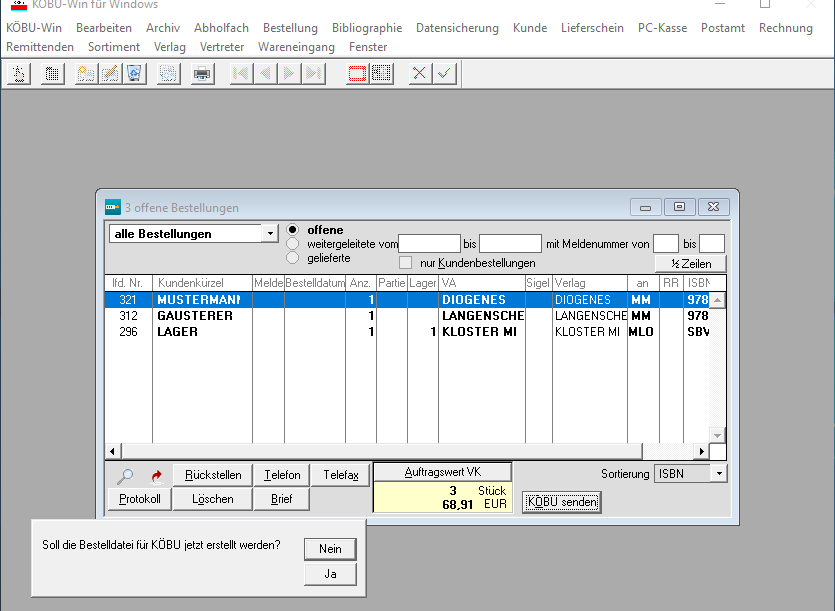Viewport: 835px width, 611px height.
Task: Click the magnifier search icon
Action: [125, 476]
